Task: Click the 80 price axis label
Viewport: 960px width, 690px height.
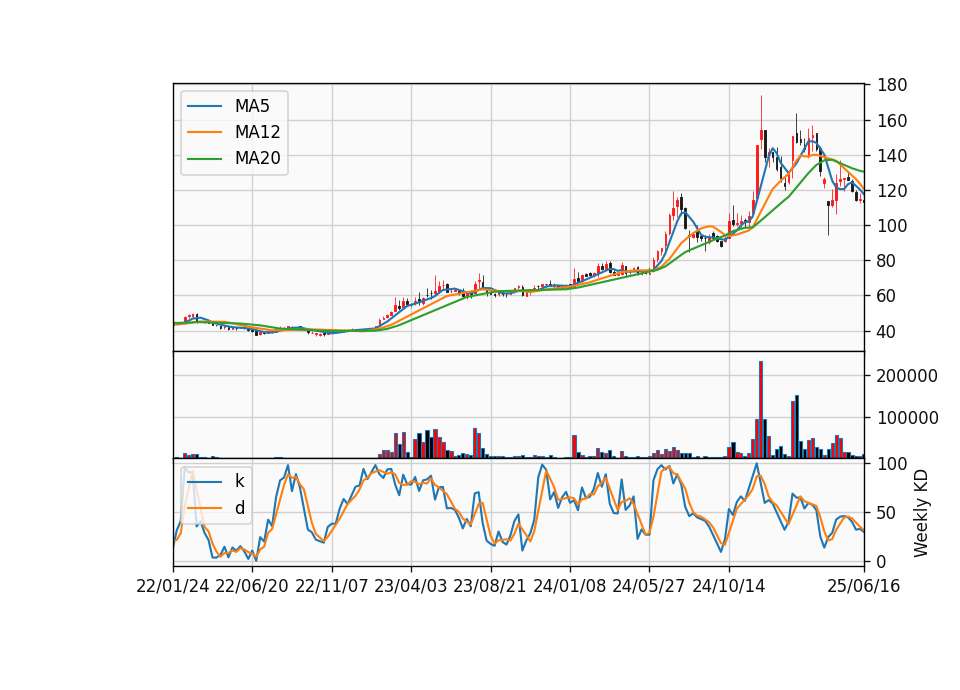Action: (x=887, y=261)
